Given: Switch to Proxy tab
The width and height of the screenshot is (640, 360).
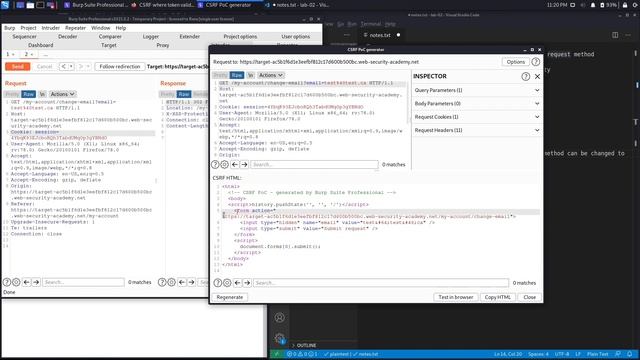Looking at the screenshot, I should tap(162, 45).
